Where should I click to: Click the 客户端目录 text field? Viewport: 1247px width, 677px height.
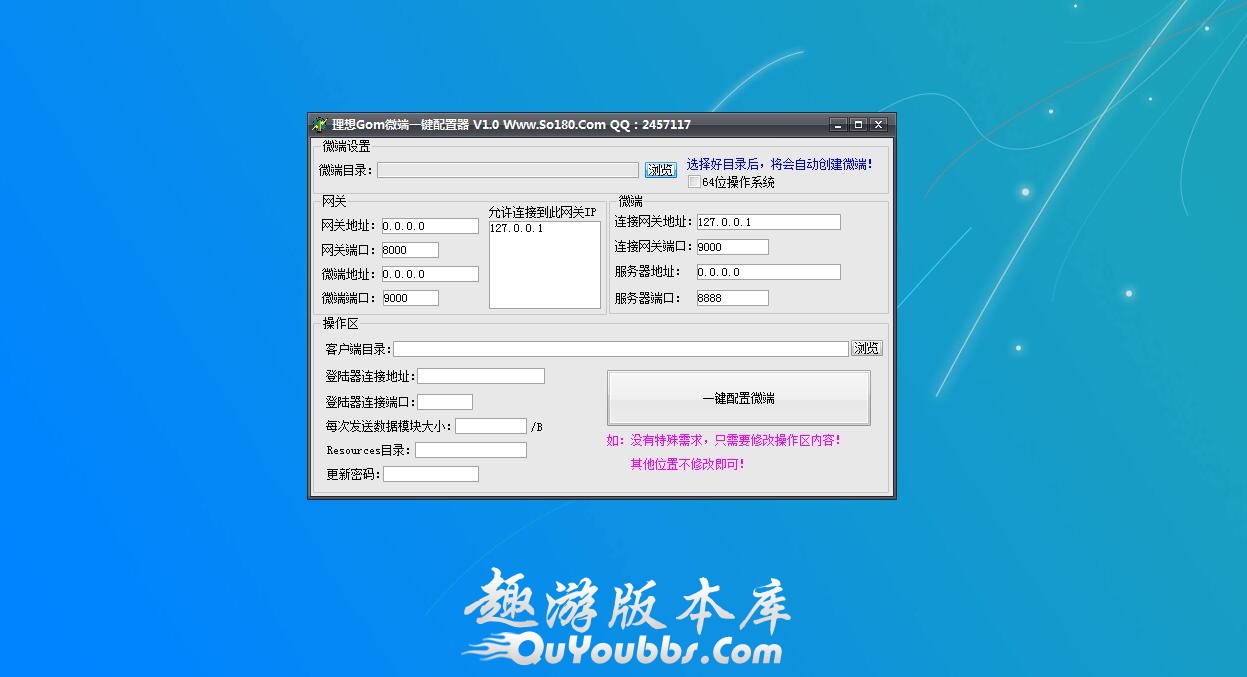[620, 349]
